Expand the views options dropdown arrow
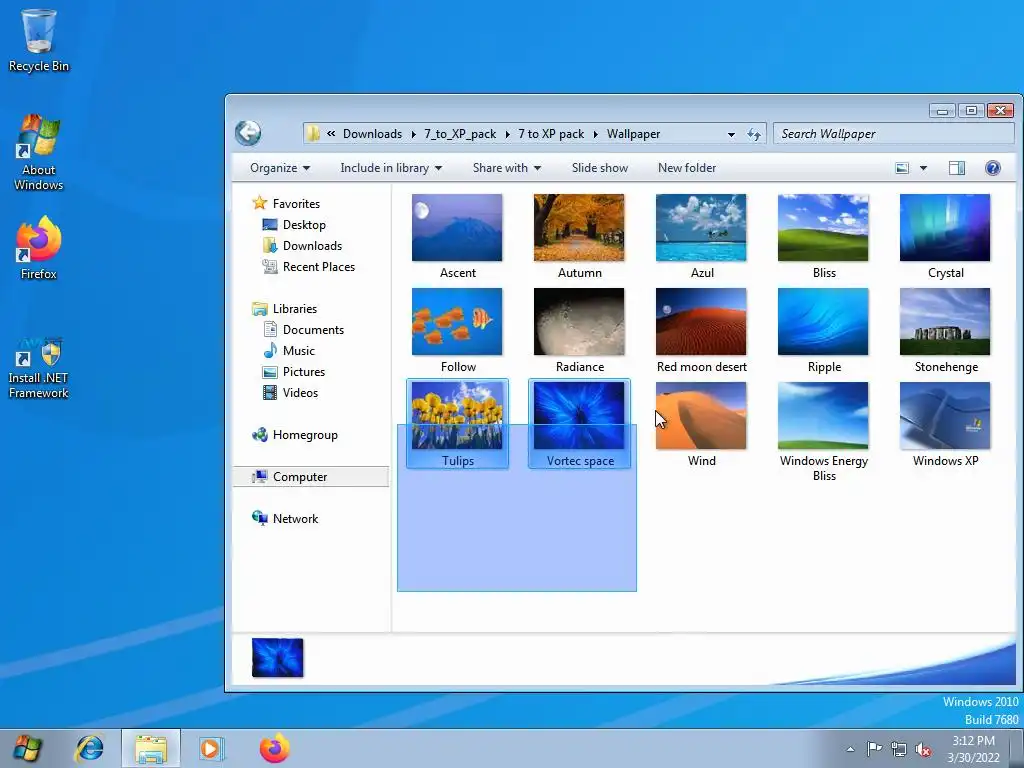 pyautogui.click(x=923, y=168)
